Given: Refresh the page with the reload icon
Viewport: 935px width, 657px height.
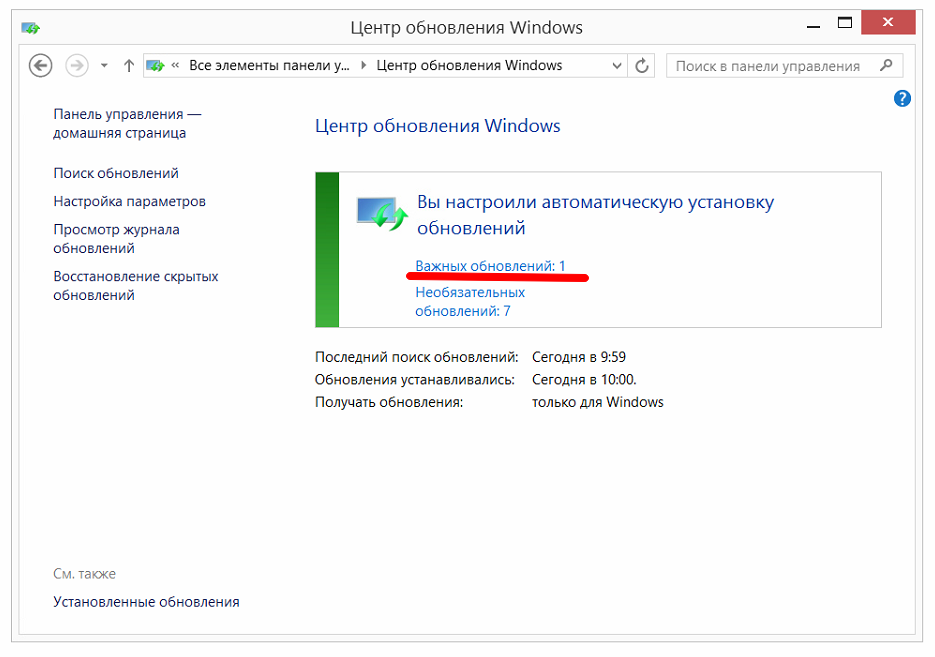Looking at the screenshot, I should pyautogui.click(x=643, y=66).
